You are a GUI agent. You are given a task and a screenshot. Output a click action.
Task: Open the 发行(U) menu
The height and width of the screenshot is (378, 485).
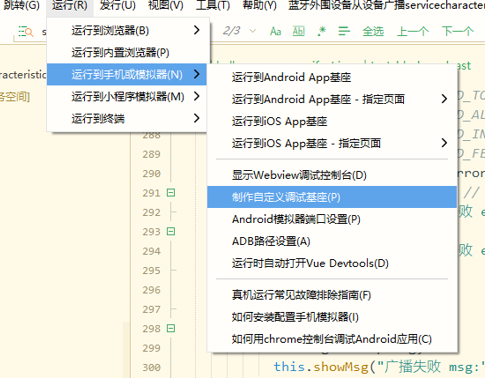coord(118,6)
